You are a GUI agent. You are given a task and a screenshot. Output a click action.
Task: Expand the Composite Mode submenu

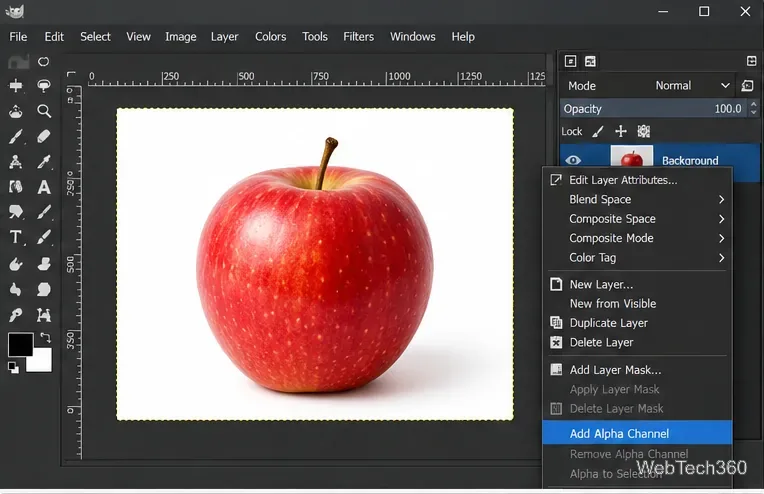coord(637,238)
